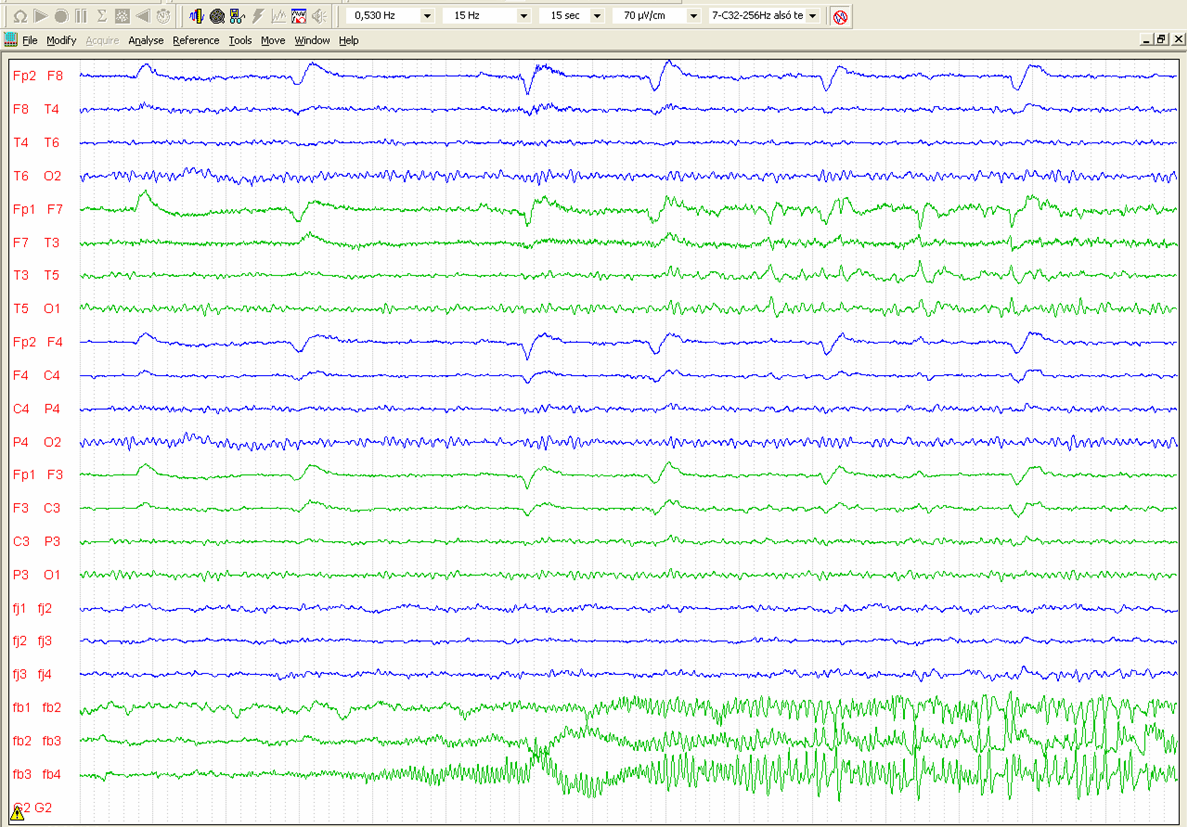The image size is (1187, 827).
Task: Click the Sigma summation toolbar icon
Action: pos(101,16)
